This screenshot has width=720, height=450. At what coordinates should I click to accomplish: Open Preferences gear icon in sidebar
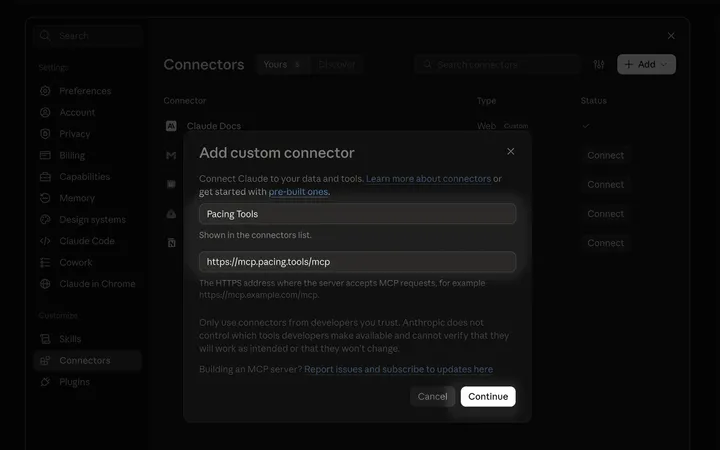(x=45, y=91)
